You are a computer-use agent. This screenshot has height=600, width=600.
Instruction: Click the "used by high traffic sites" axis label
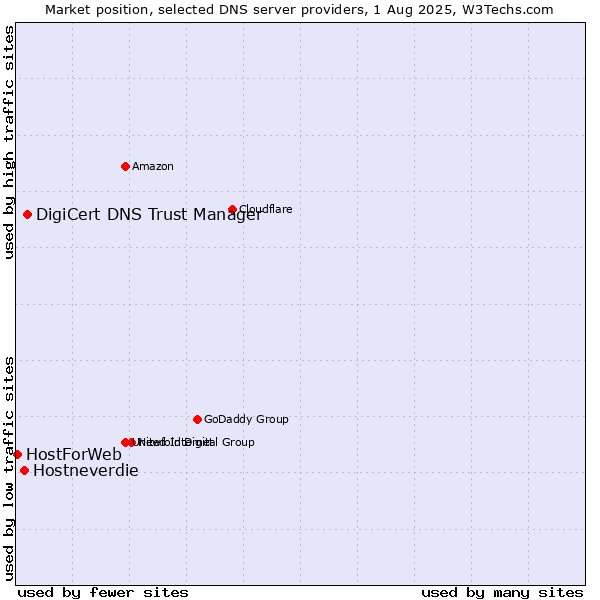click(x=8, y=142)
